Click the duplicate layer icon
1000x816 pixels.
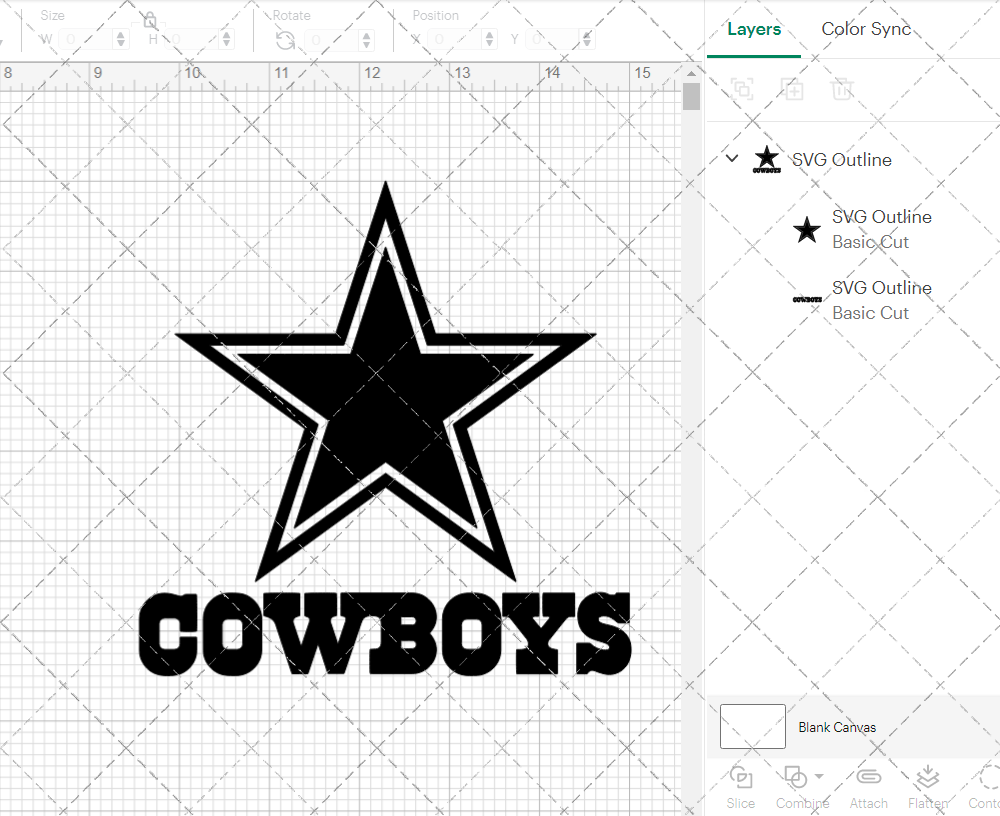coord(793,89)
